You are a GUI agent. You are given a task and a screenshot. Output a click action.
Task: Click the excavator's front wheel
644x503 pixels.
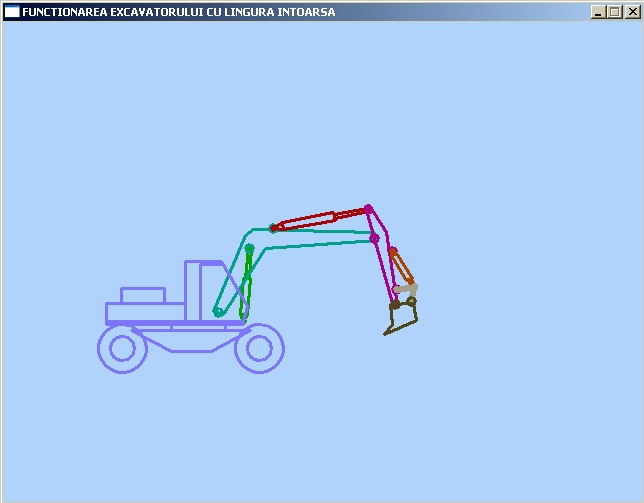(x=259, y=348)
